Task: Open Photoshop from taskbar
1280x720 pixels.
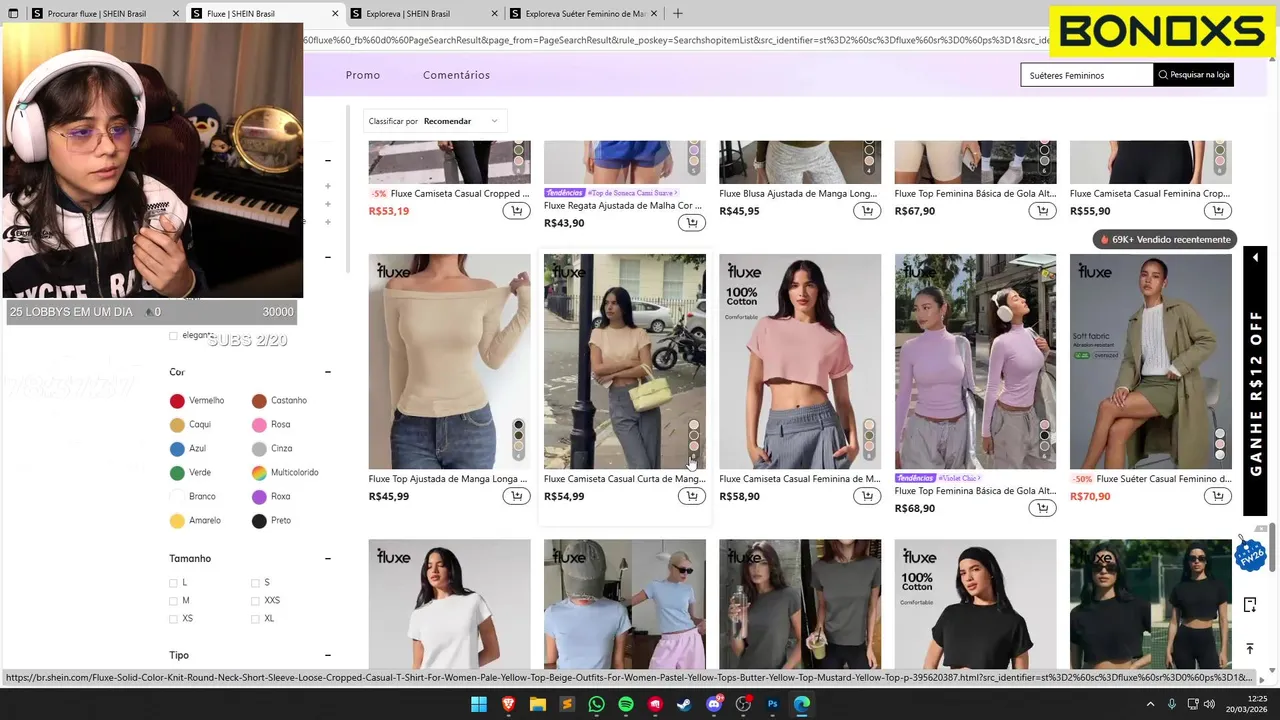Action: pyautogui.click(x=772, y=704)
